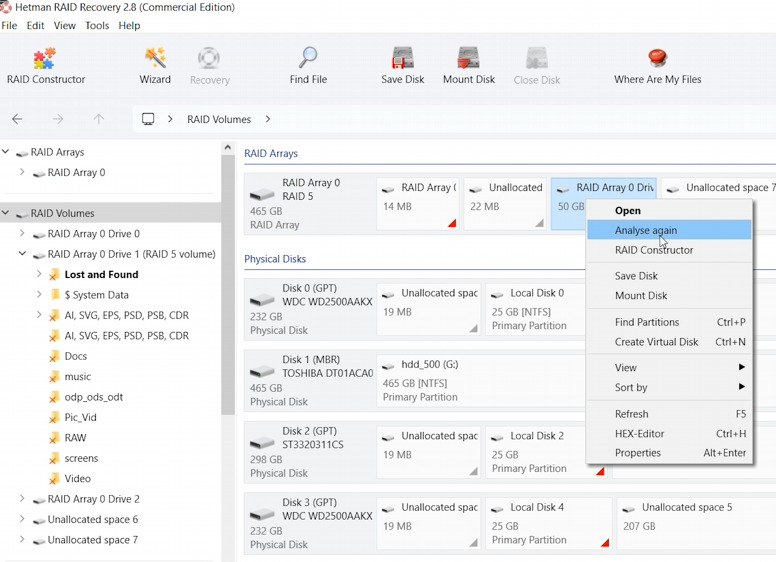Screen dimensions: 776x562
Task: Open the Edit menu
Action: pyautogui.click(x=35, y=25)
